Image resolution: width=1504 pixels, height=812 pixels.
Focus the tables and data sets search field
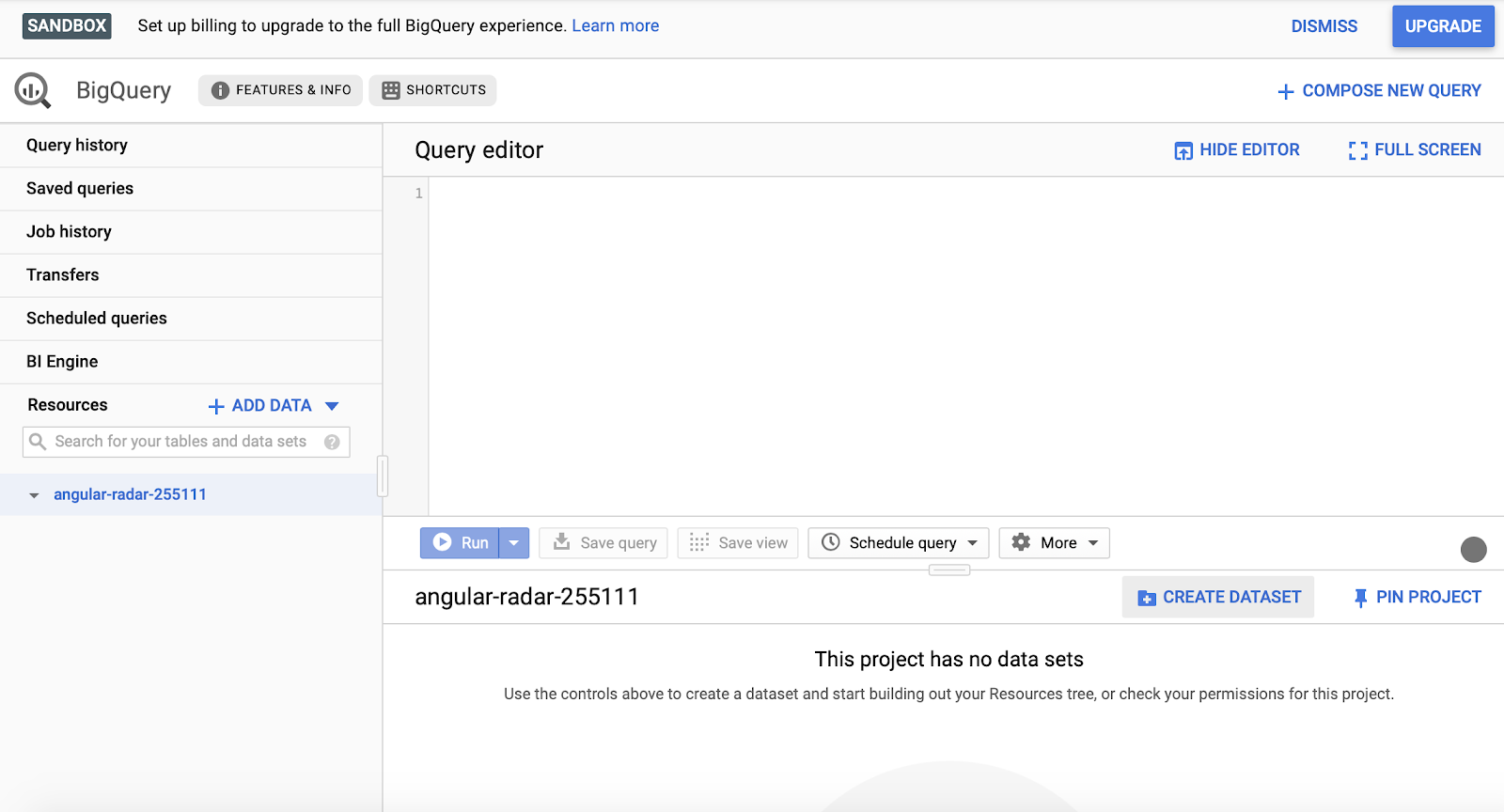pos(186,442)
